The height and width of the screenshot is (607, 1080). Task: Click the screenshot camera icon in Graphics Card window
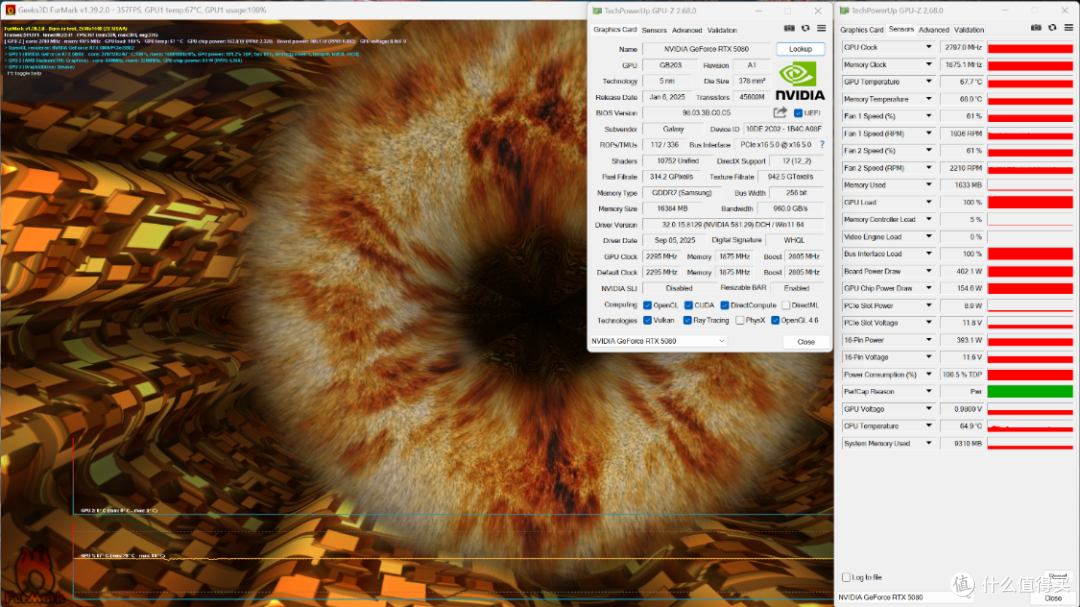[789, 28]
